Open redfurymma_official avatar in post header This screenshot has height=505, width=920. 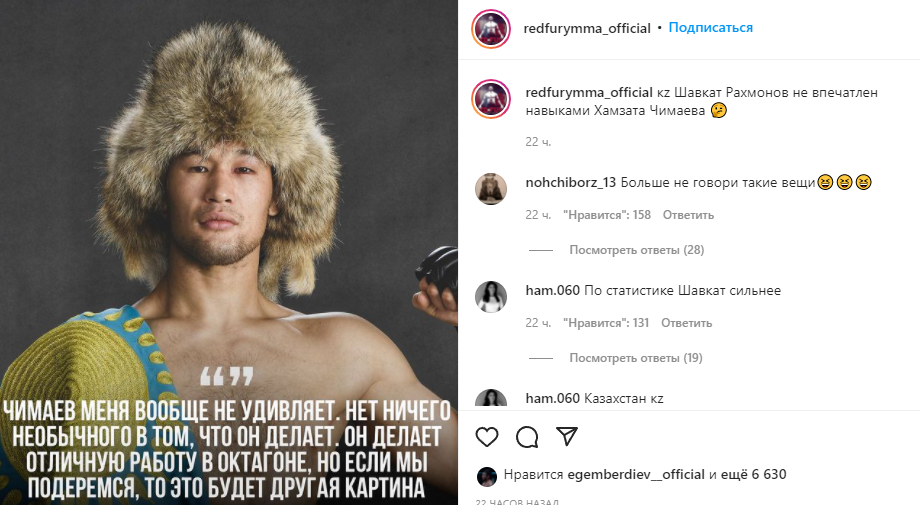491,29
